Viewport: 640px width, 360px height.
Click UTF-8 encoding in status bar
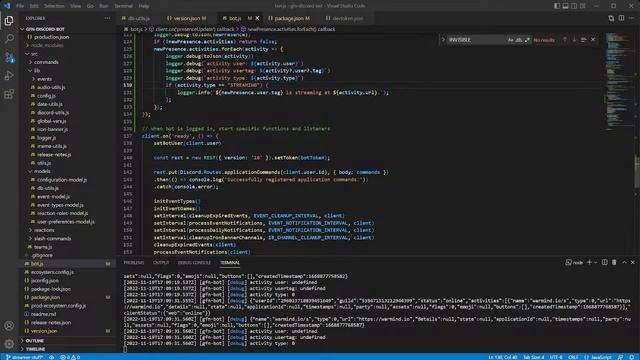tap(556, 357)
